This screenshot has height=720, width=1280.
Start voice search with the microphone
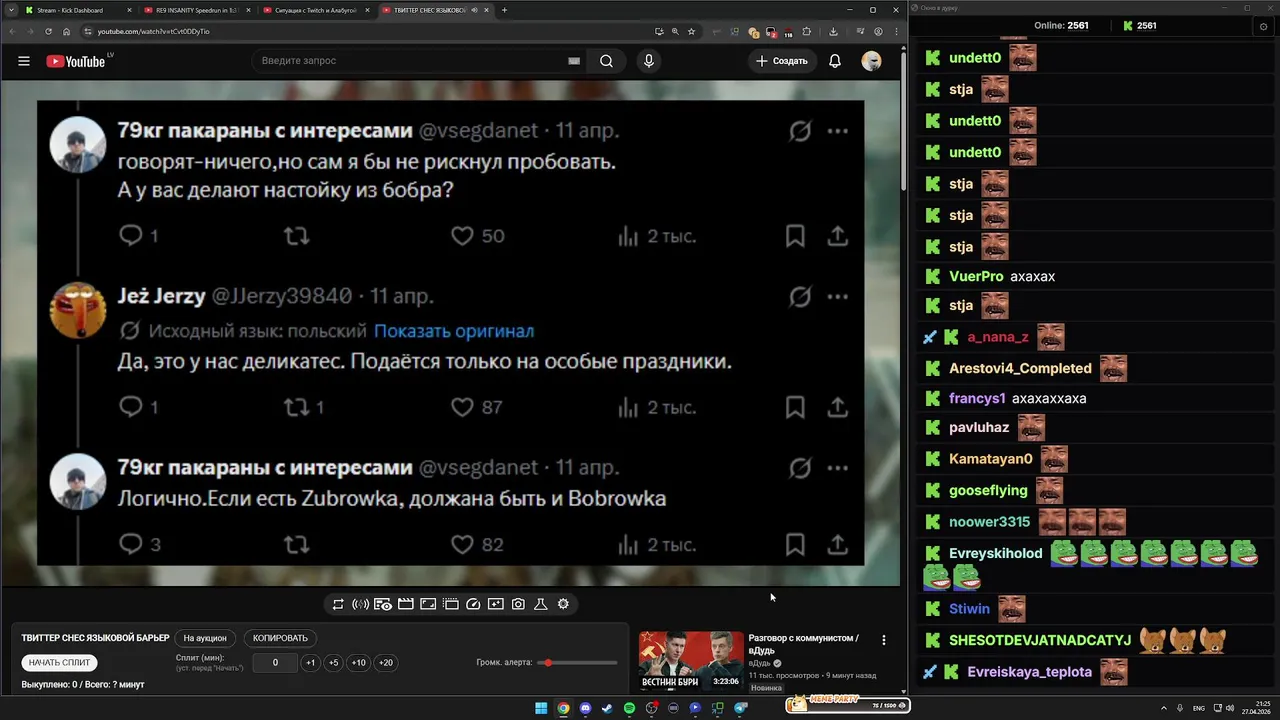[649, 61]
